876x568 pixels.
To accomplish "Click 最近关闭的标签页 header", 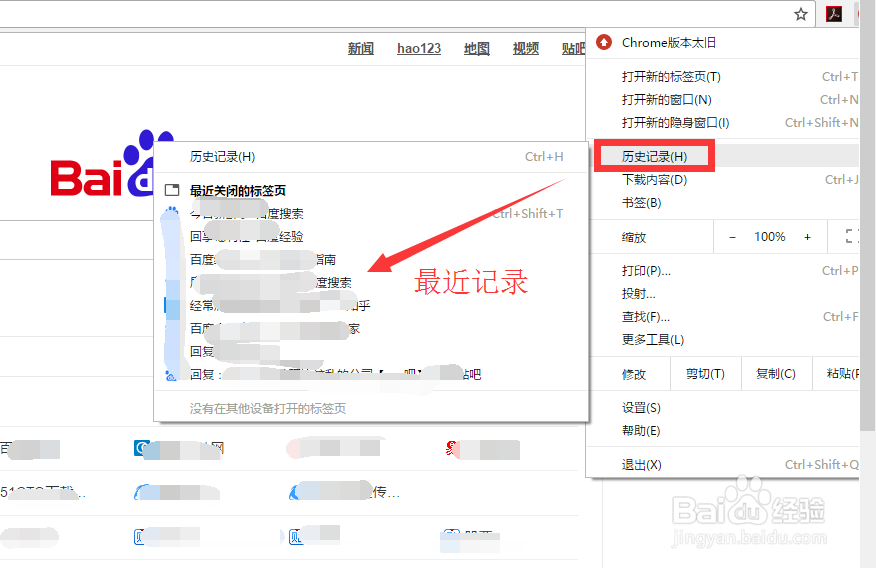I will [237, 191].
